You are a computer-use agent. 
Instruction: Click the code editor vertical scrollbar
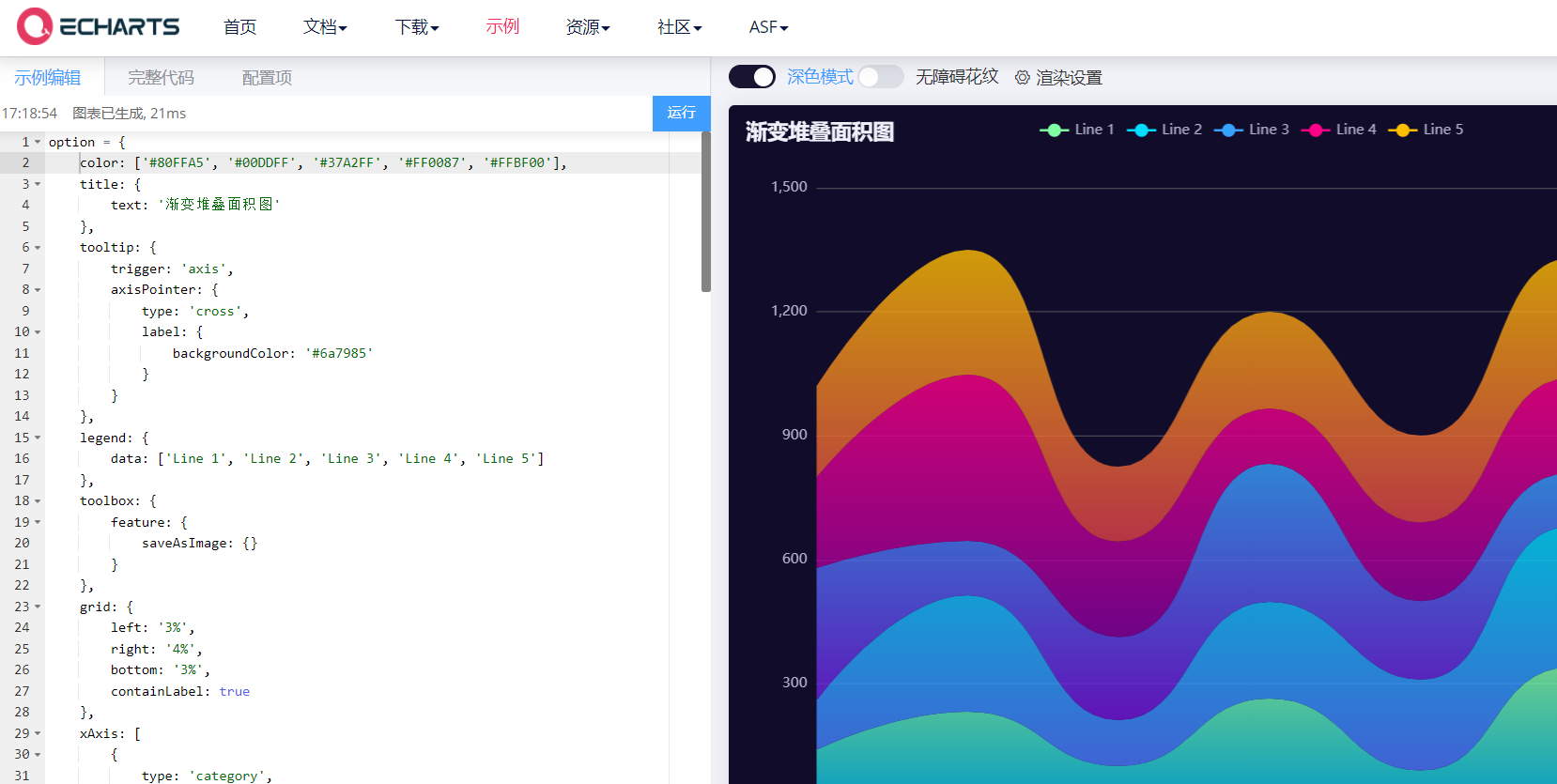click(x=705, y=211)
